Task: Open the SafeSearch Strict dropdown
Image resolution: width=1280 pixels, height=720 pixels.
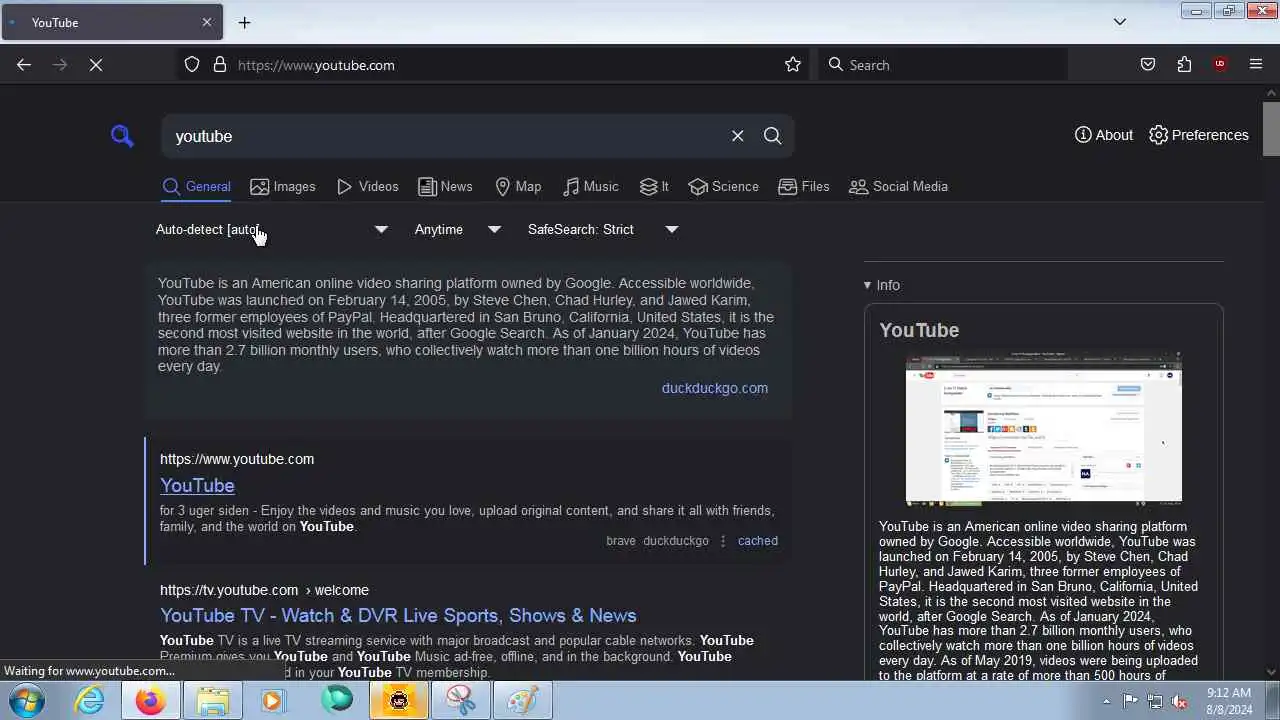Action: coord(603,229)
